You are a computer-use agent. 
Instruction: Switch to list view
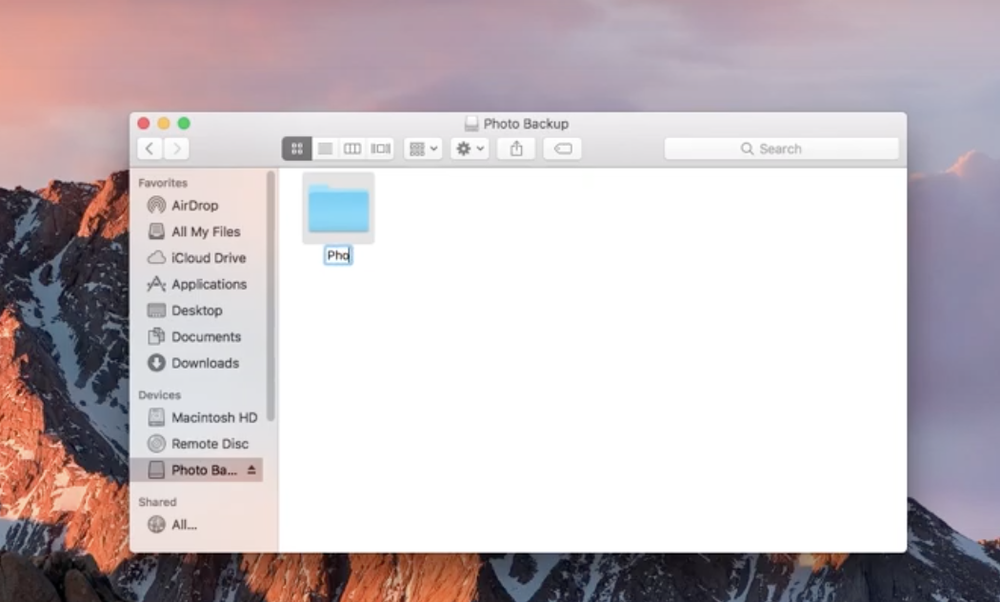click(325, 149)
